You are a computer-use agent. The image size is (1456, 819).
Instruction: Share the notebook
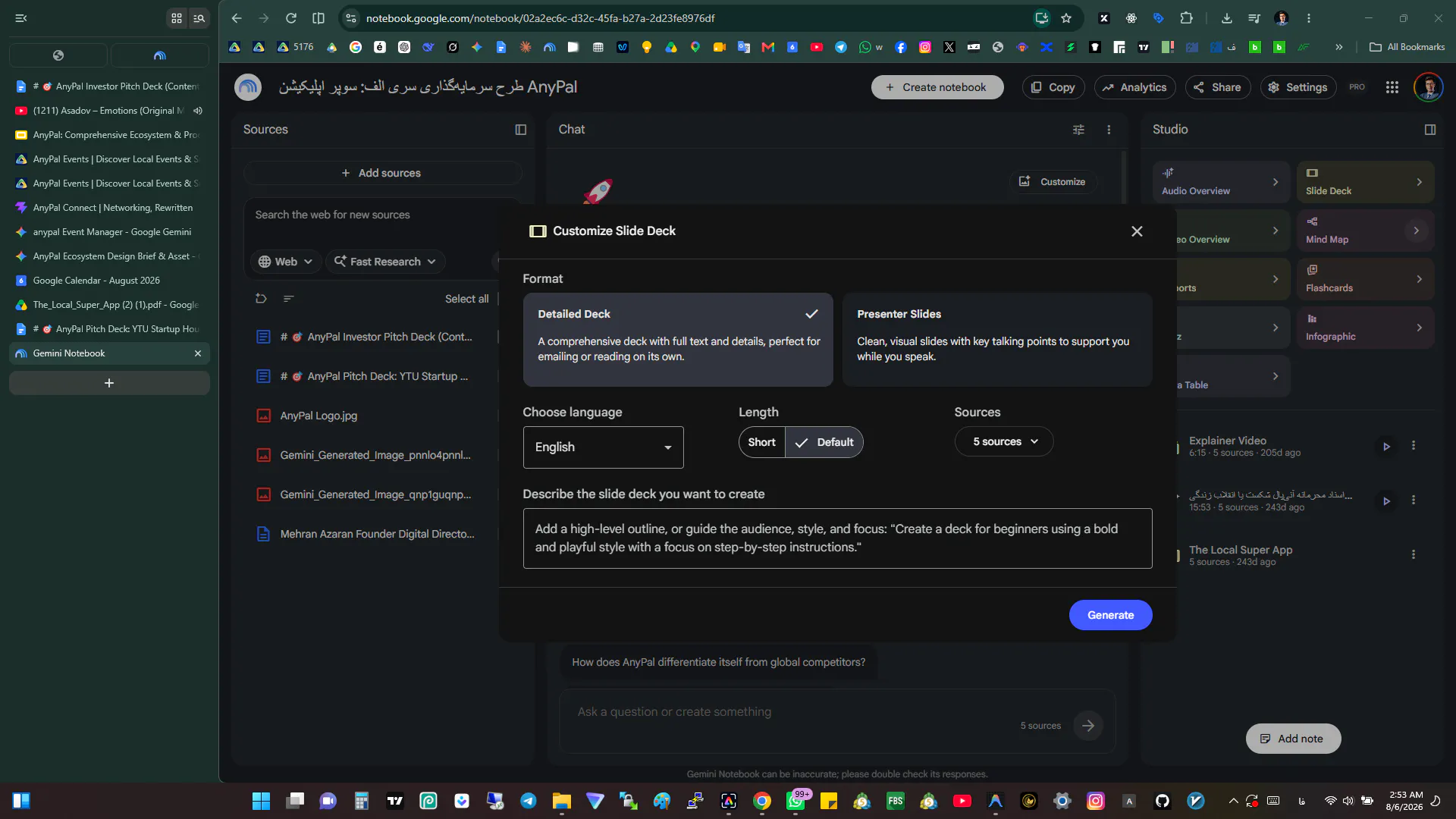coord(1217,87)
